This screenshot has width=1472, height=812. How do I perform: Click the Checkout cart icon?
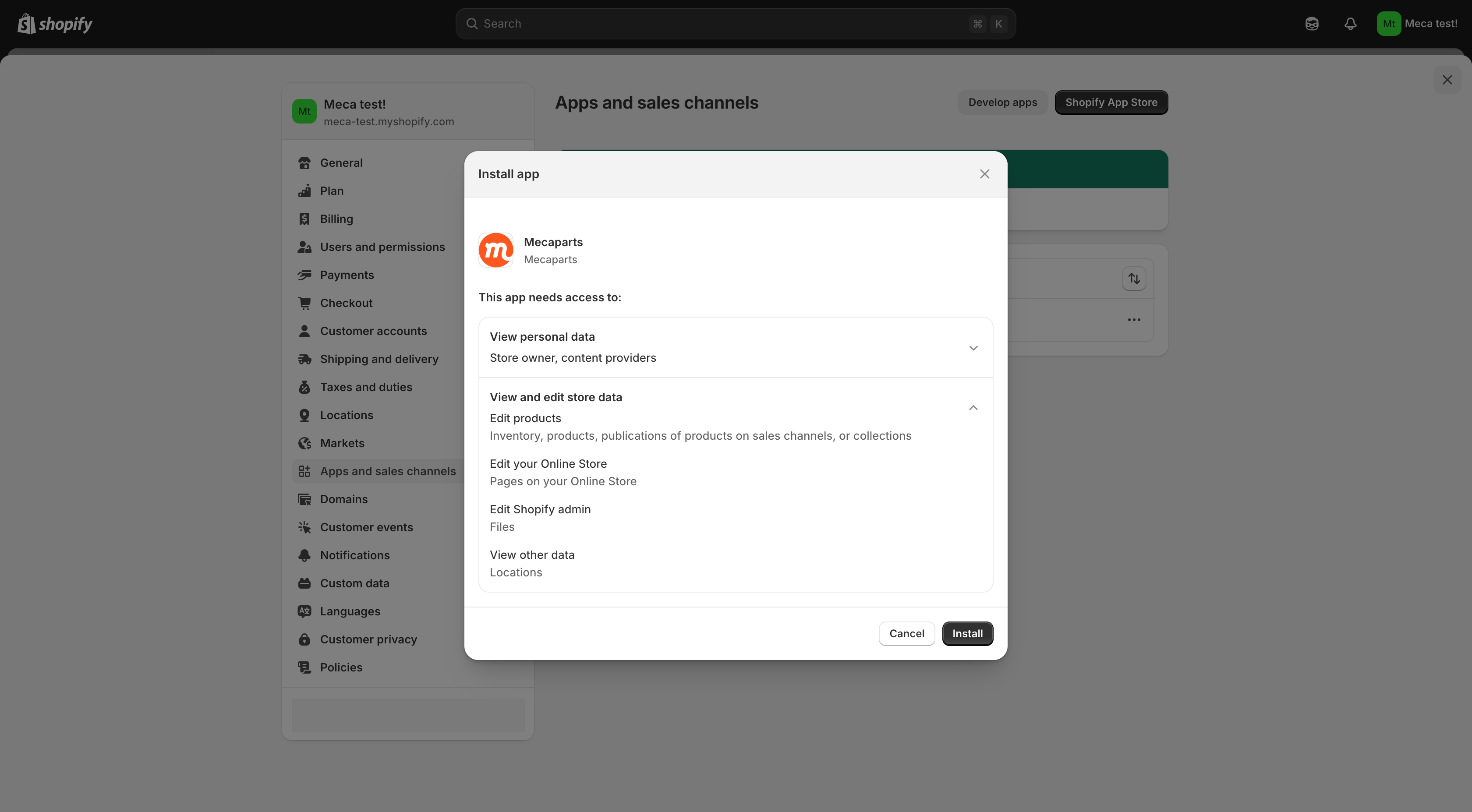click(304, 303)
